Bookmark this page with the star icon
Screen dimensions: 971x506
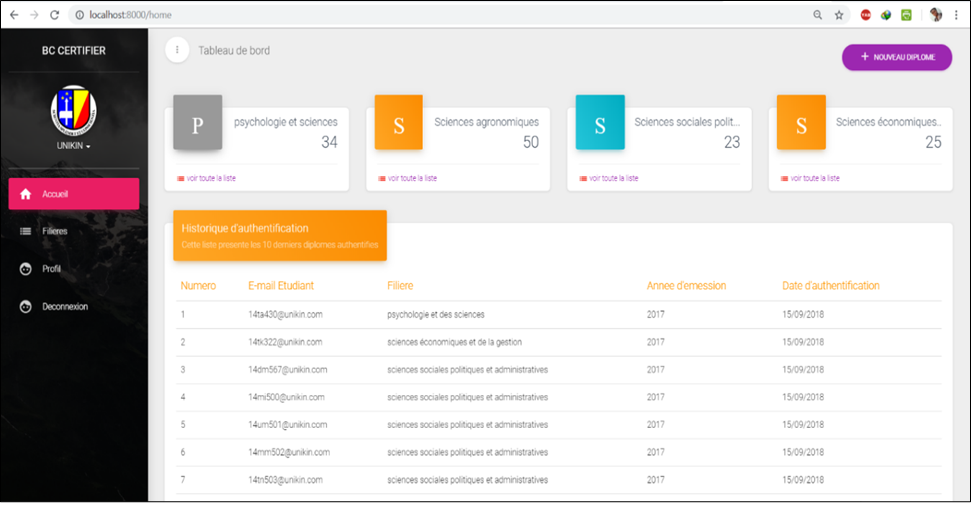839,15
